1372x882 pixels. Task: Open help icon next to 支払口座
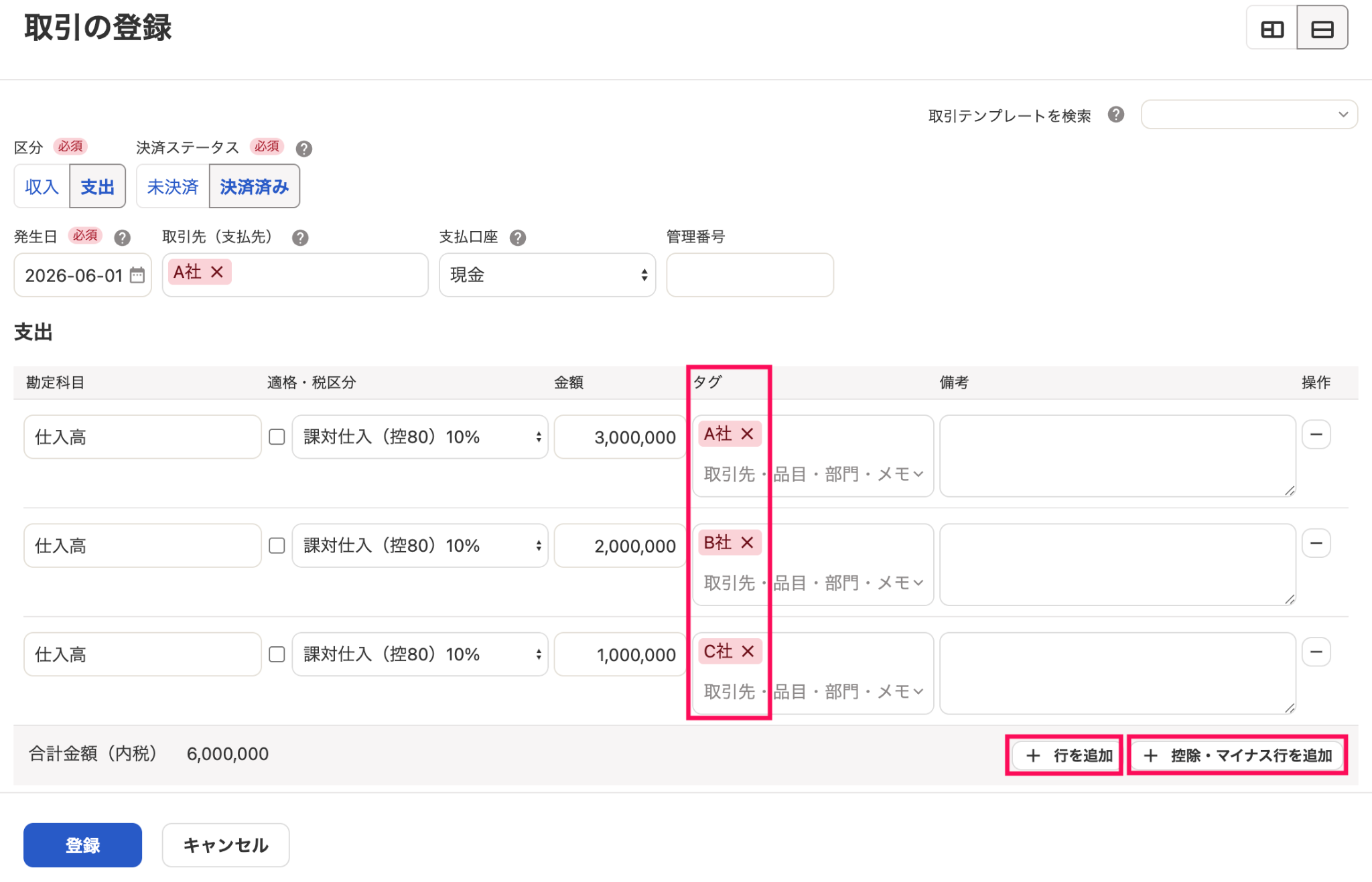pos(518,237)
